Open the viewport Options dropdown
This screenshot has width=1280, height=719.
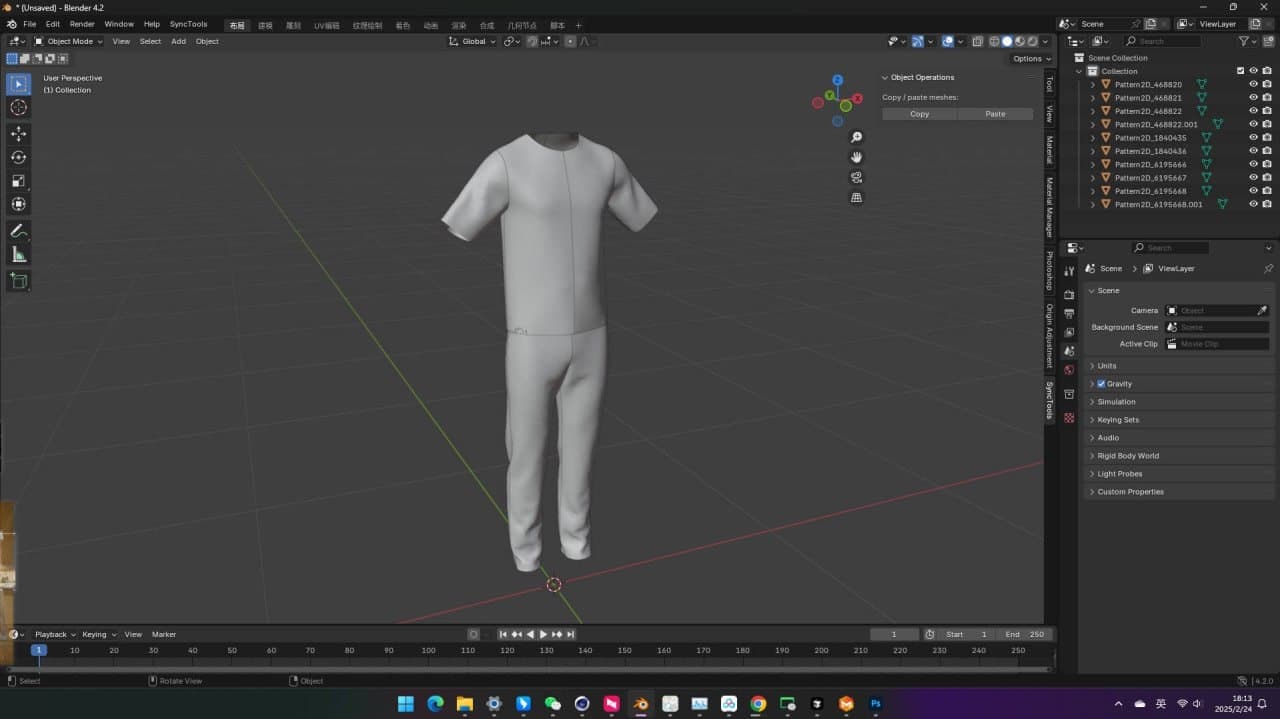coord(1030,59)
